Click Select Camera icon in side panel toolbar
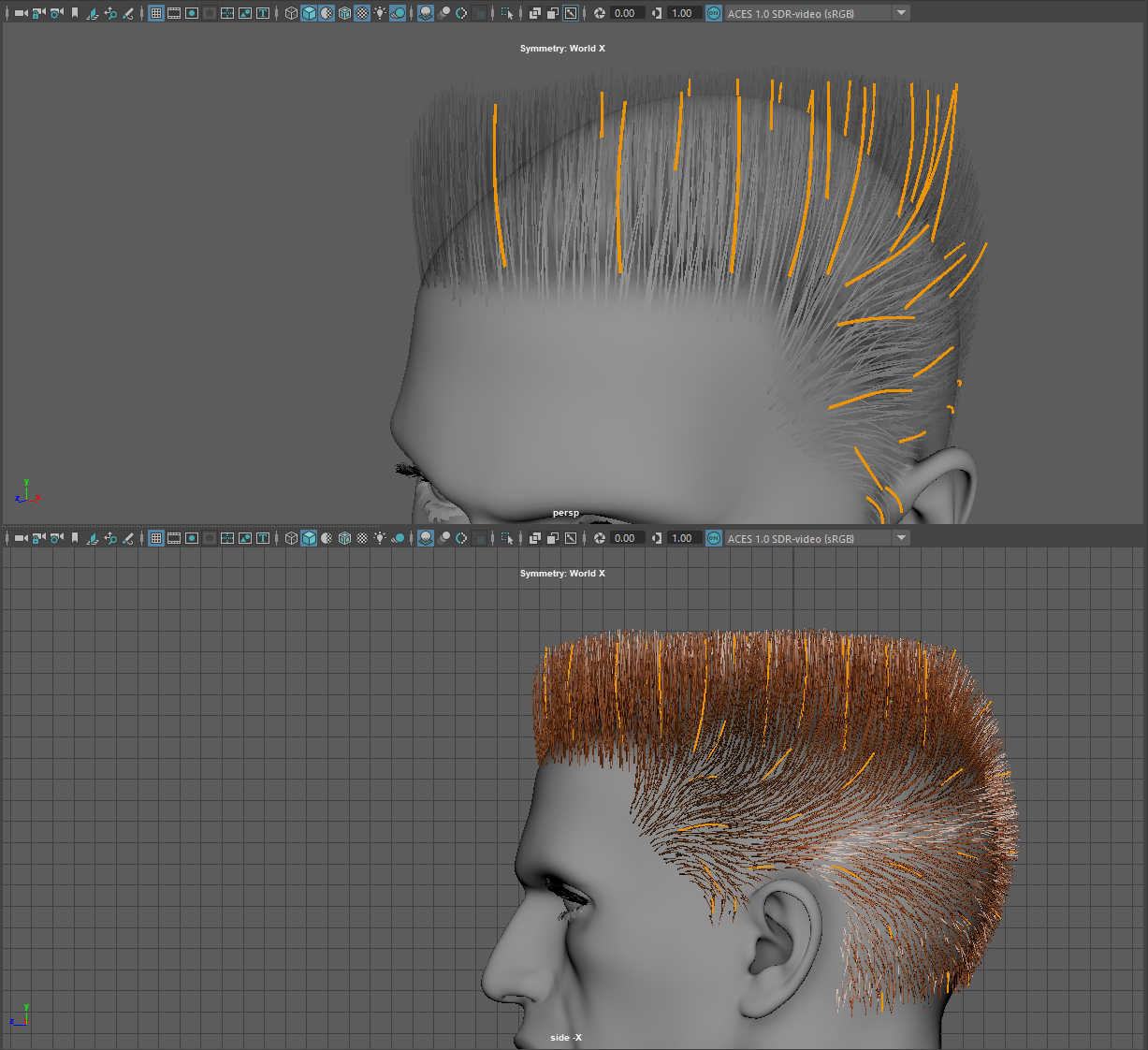1148x1050 pixels. tap(22, 538)
